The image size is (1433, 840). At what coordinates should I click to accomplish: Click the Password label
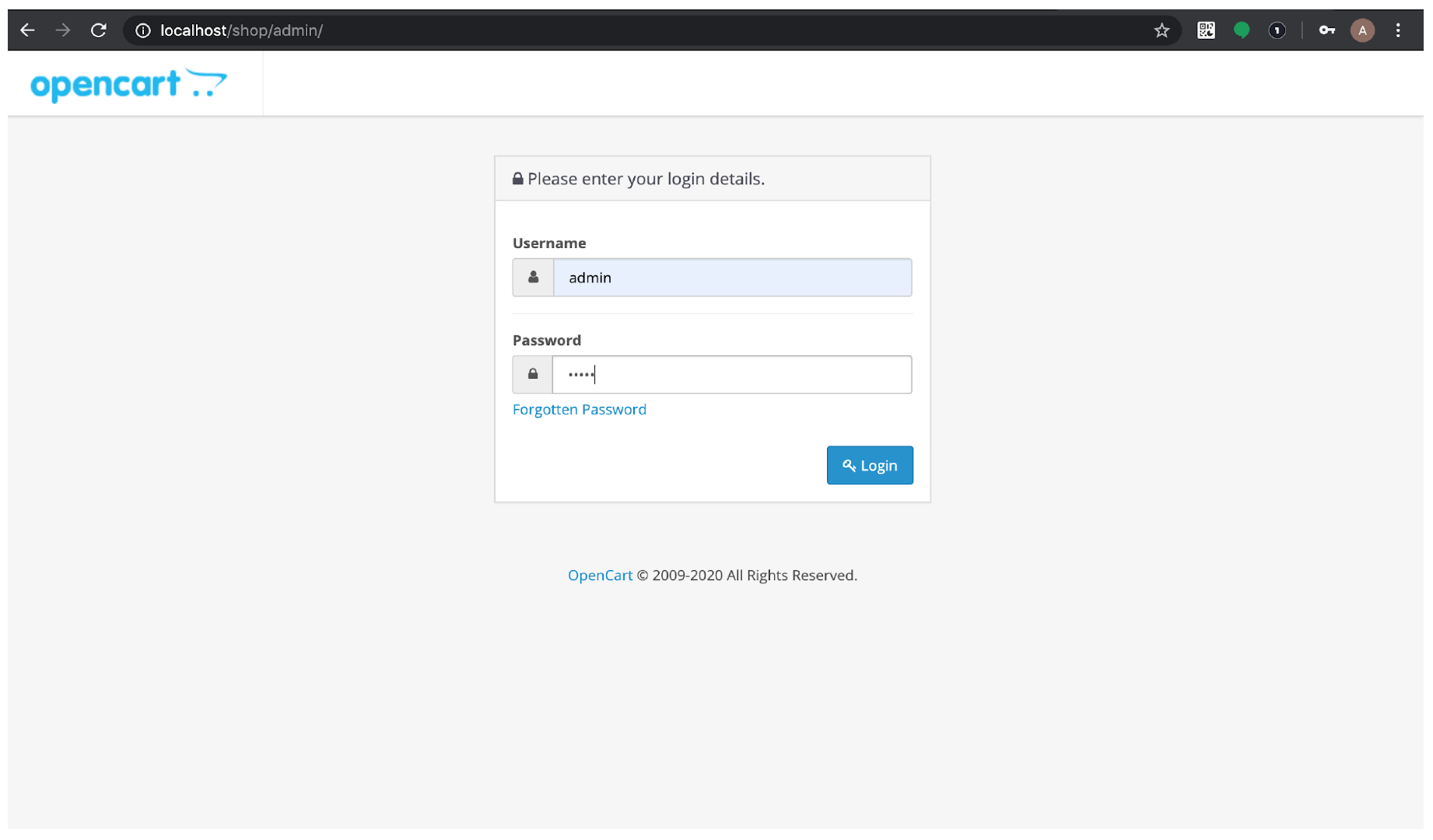click(547, 340)
